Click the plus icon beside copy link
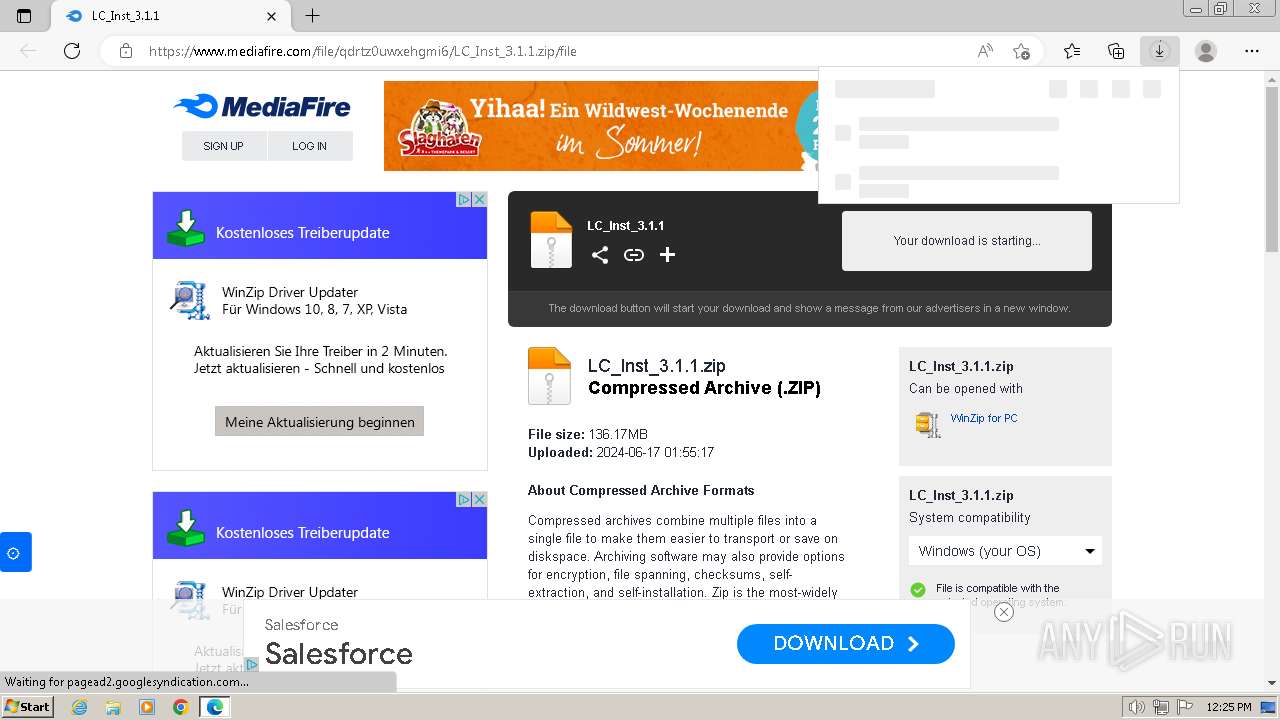The height and width of the screenshot is (720, 1280). tap(667, 255)
